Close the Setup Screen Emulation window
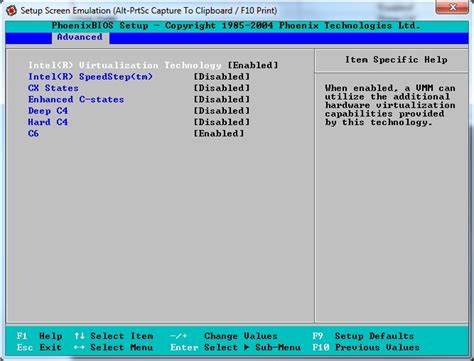Image resolution: width=474 pixels, height=361 pixels. pyautogui.click(x=452, y=7)
